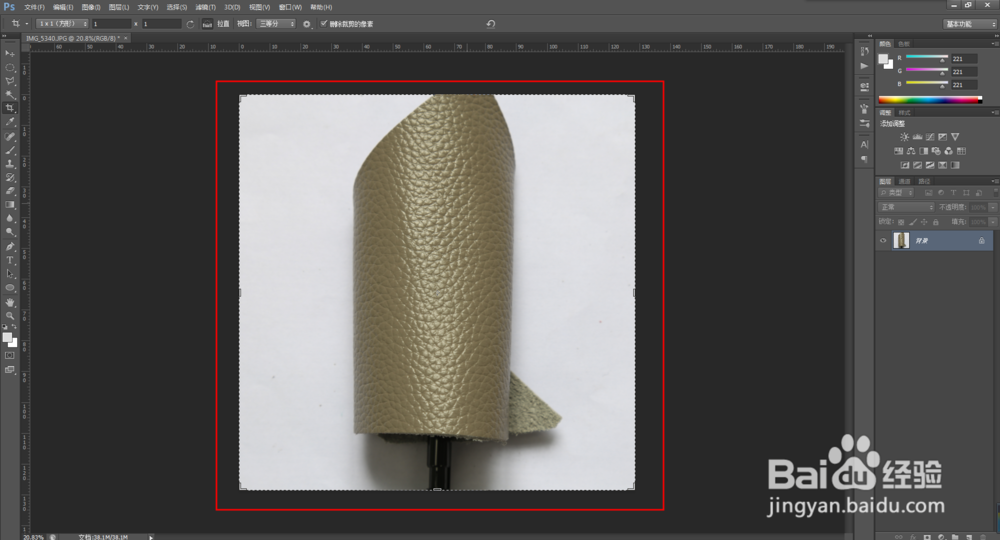Select the Healing Brush tool

click(x=10, y=136)
